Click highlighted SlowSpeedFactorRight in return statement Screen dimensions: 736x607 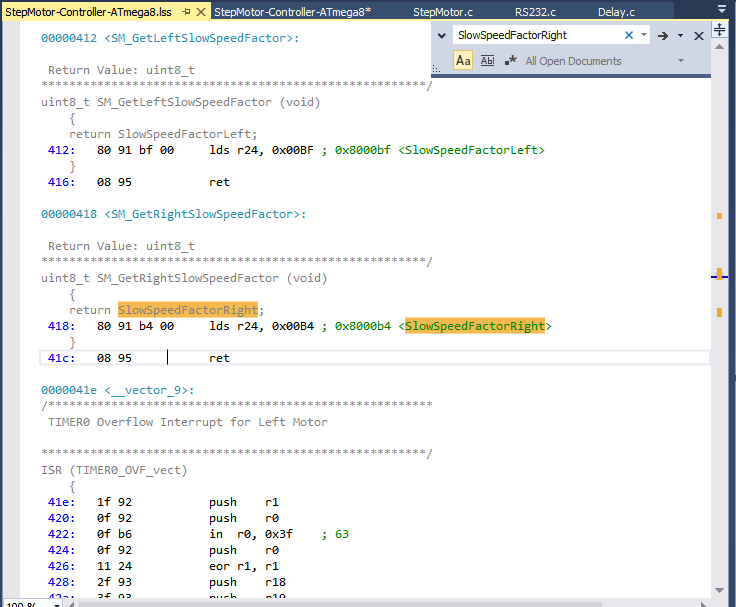(x=187, y=310)
